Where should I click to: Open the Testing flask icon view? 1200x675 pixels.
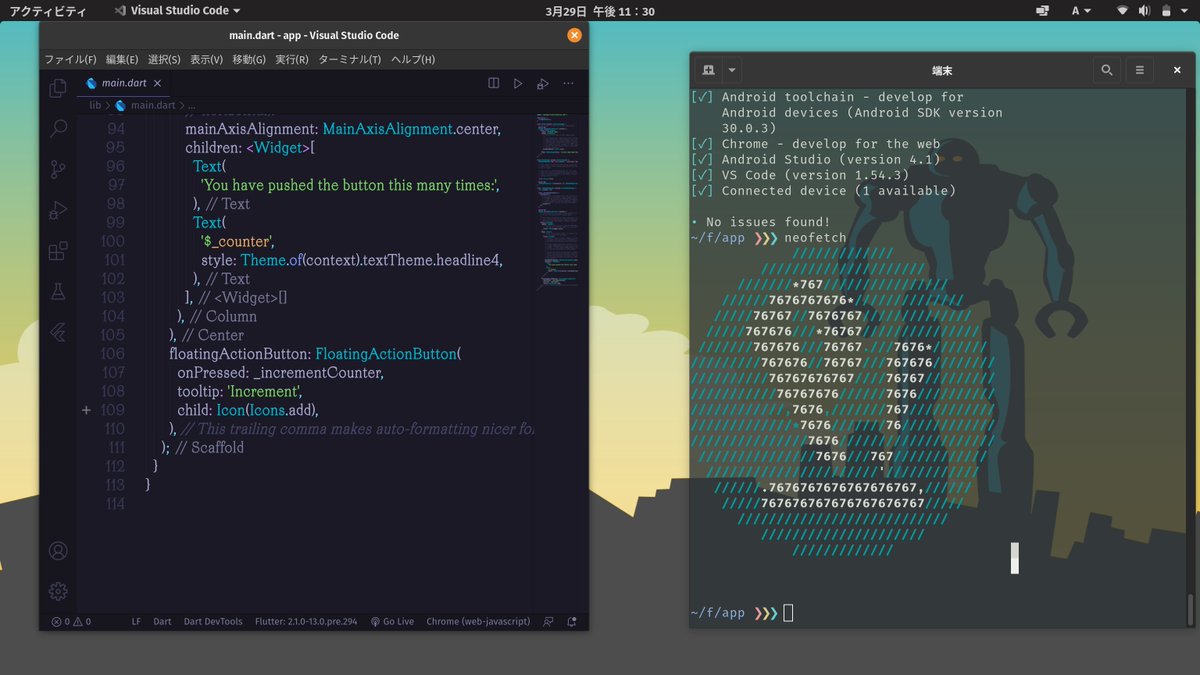[x=58, y=292]
